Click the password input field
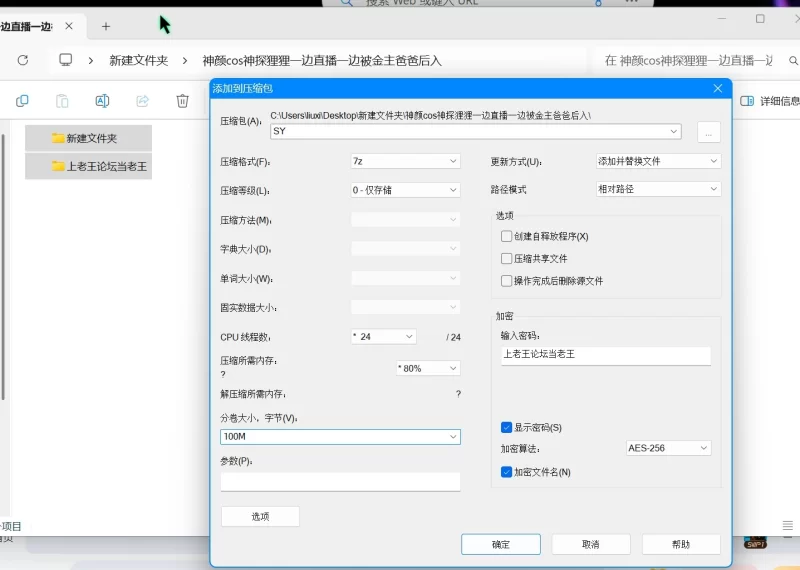 coord(606,356)
